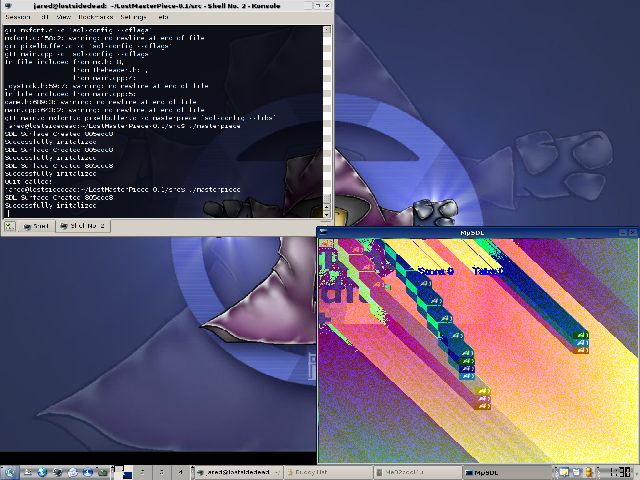
Task: Click Konsole scrollbar up arrow
Action: coord(327,29)
